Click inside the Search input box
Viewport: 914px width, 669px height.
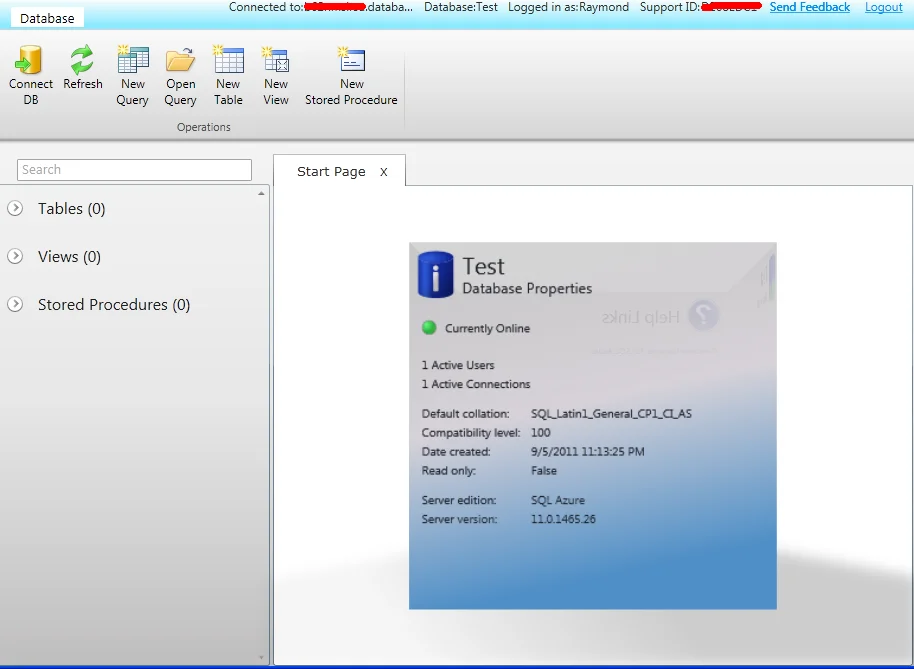coord(134,170)
